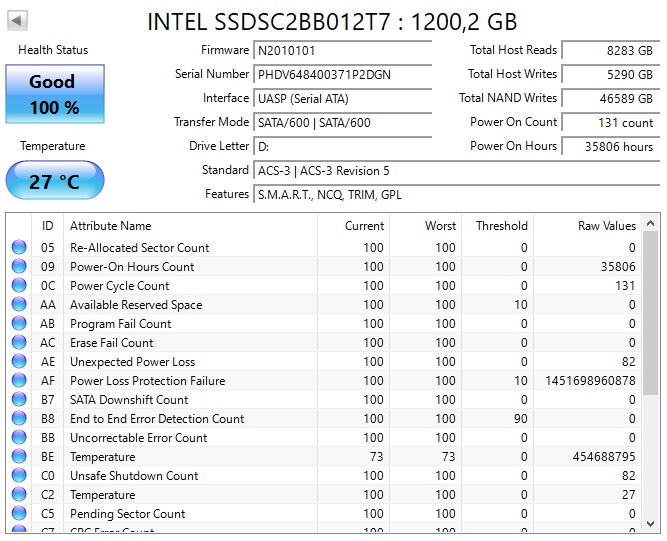Click the previous disk arrow button
This screenshot has width=667, height=541.
17,21
